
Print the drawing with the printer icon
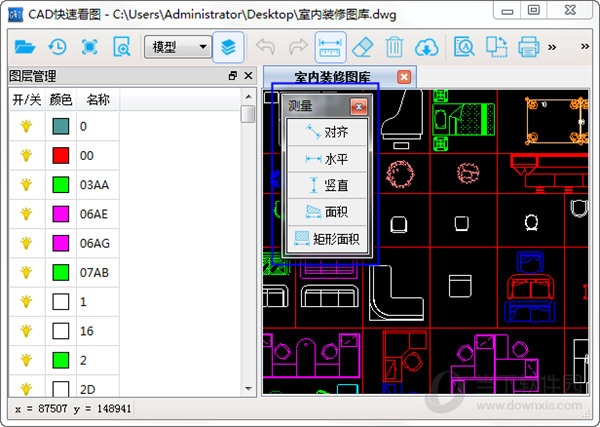point(528,47)
